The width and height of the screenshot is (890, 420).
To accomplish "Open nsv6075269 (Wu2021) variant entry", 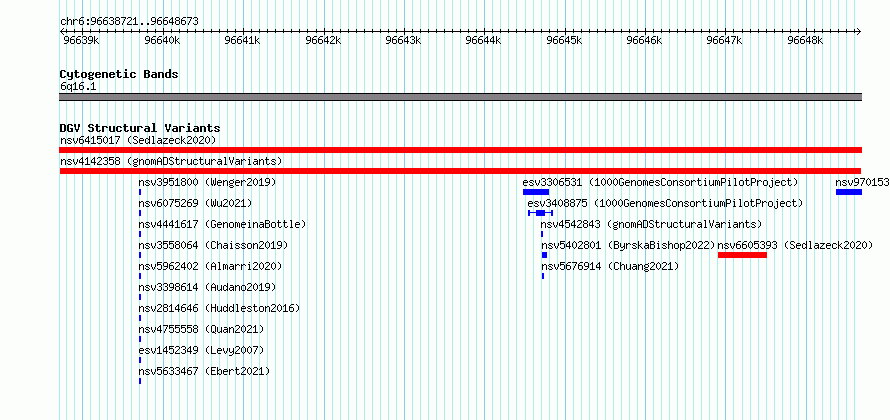I will click(x=195, y=203).
